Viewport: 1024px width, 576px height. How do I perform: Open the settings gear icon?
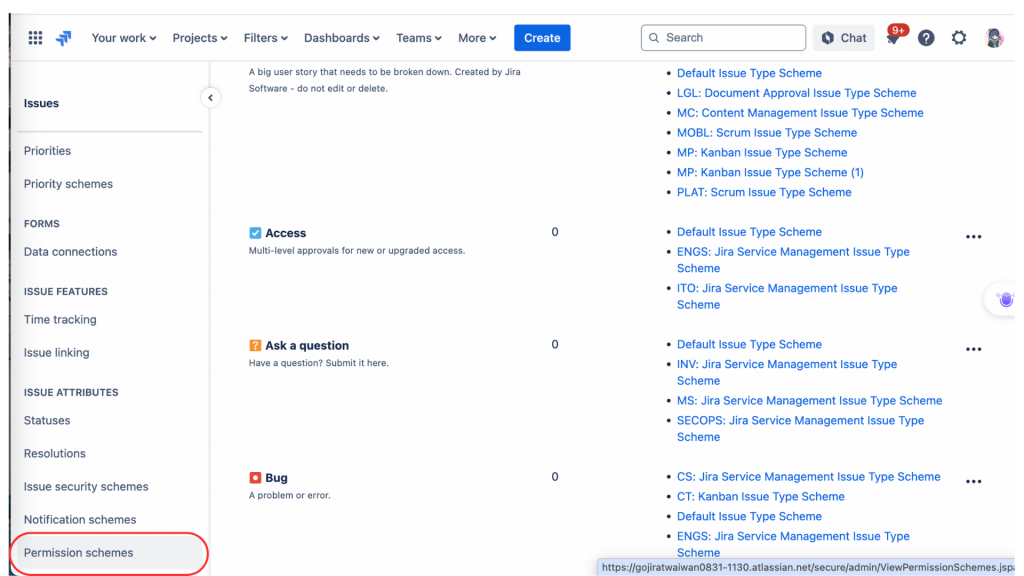tap(959, 38)
